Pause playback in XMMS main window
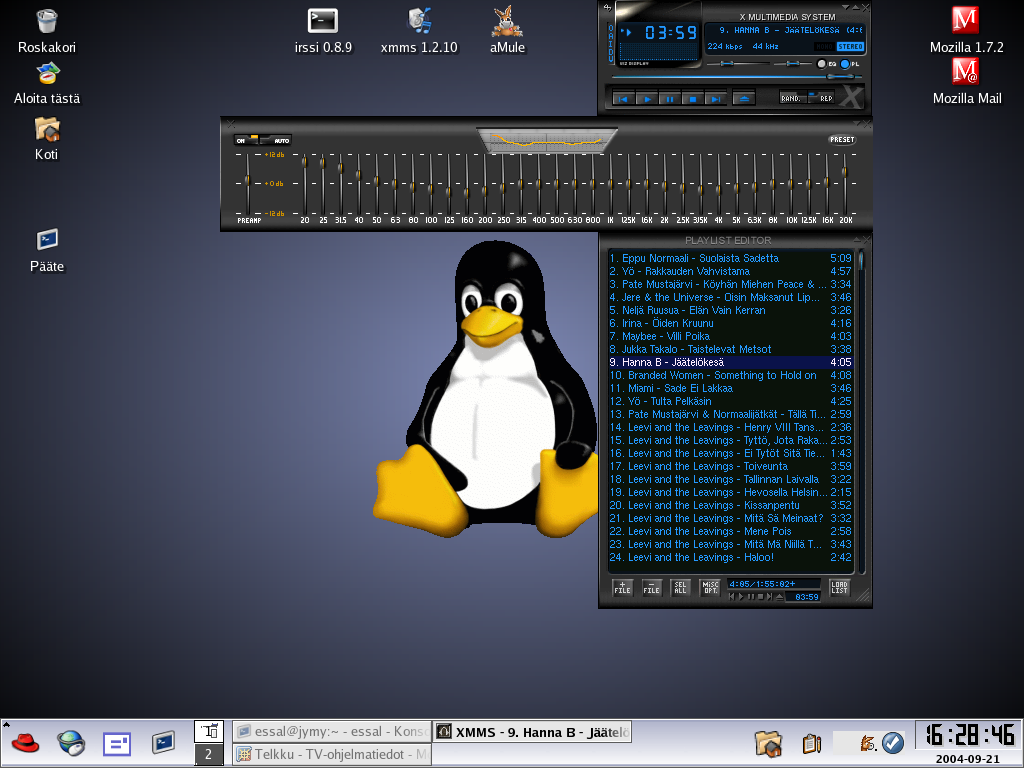1024x768 pixels. tap(669, 99)
